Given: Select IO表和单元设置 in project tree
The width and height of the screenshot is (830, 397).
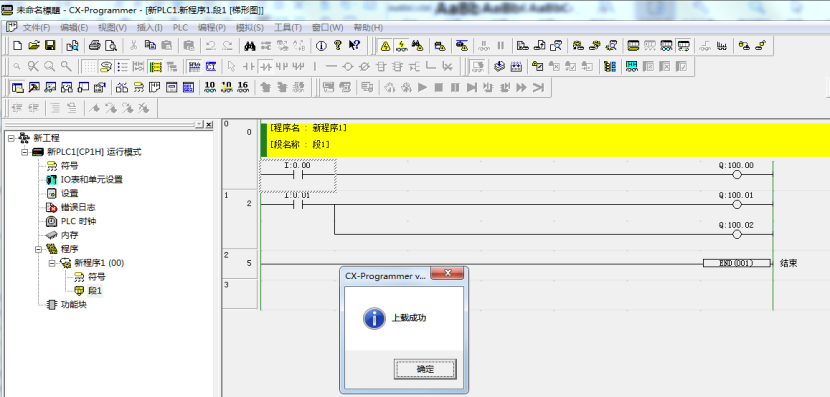Looking at the screenshot, I should [x=92, y=179].
